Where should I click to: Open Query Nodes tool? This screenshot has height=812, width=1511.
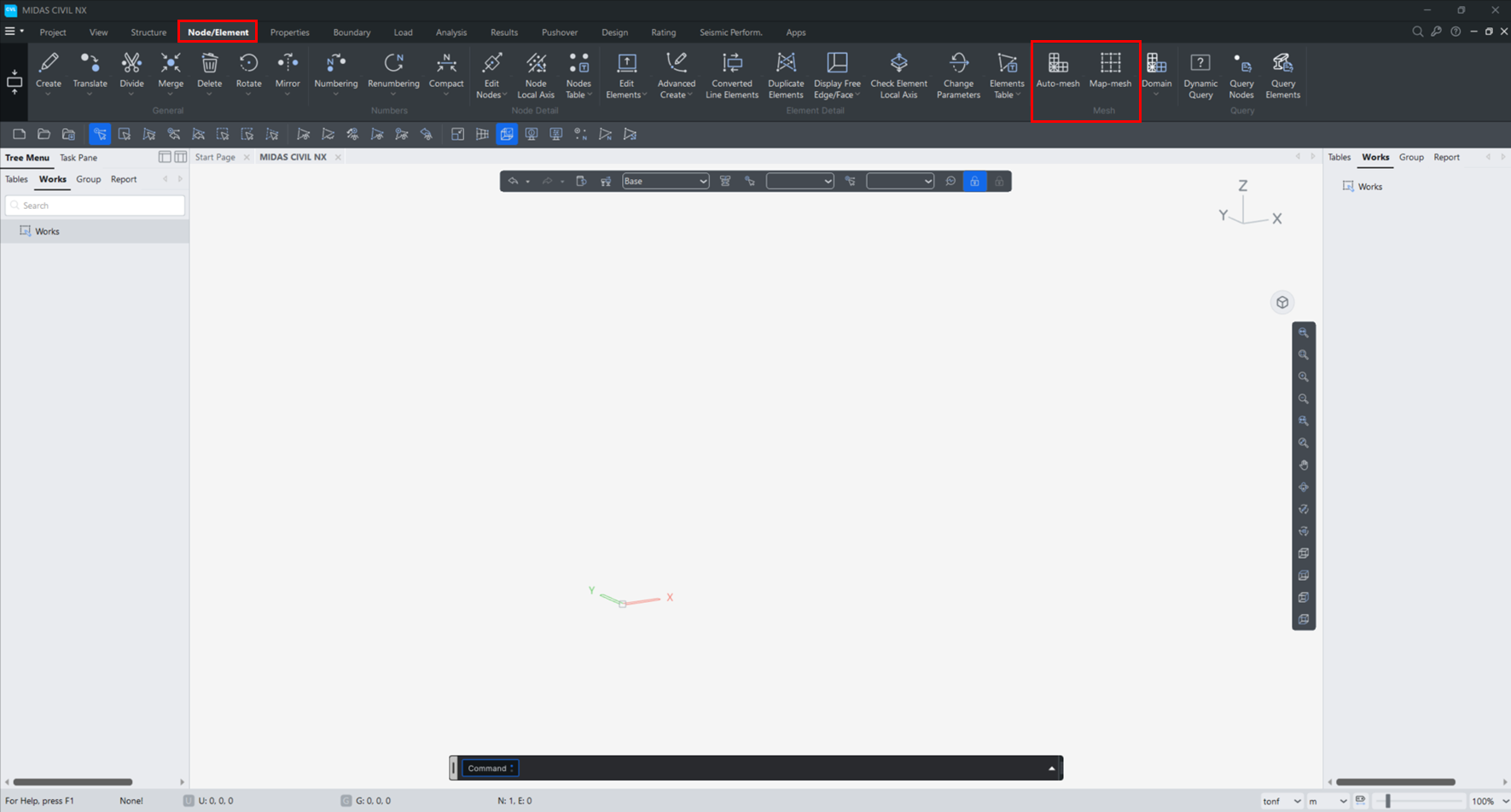click(x=1241, y=75)
